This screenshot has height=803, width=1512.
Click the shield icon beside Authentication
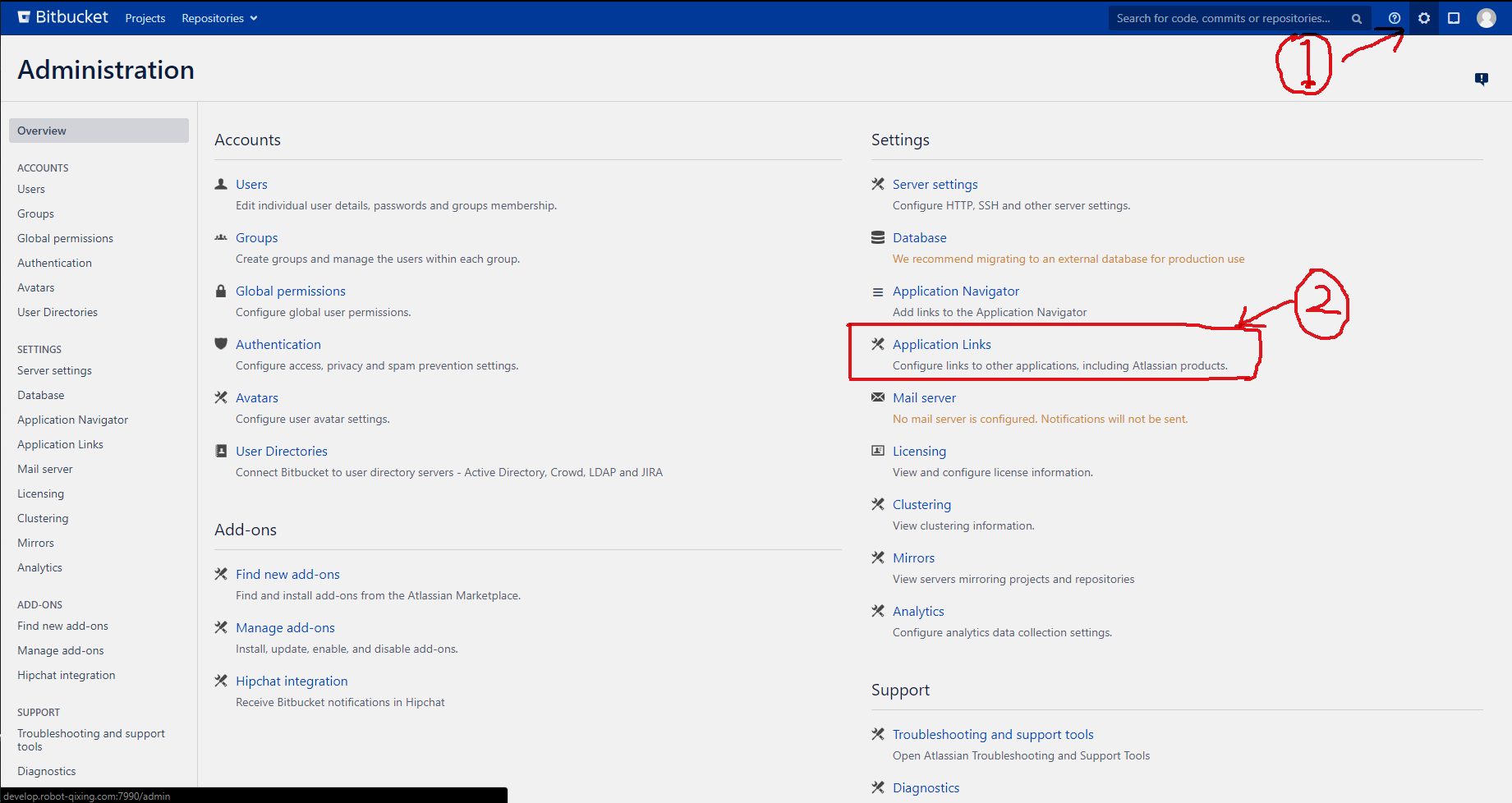[221, 344]
